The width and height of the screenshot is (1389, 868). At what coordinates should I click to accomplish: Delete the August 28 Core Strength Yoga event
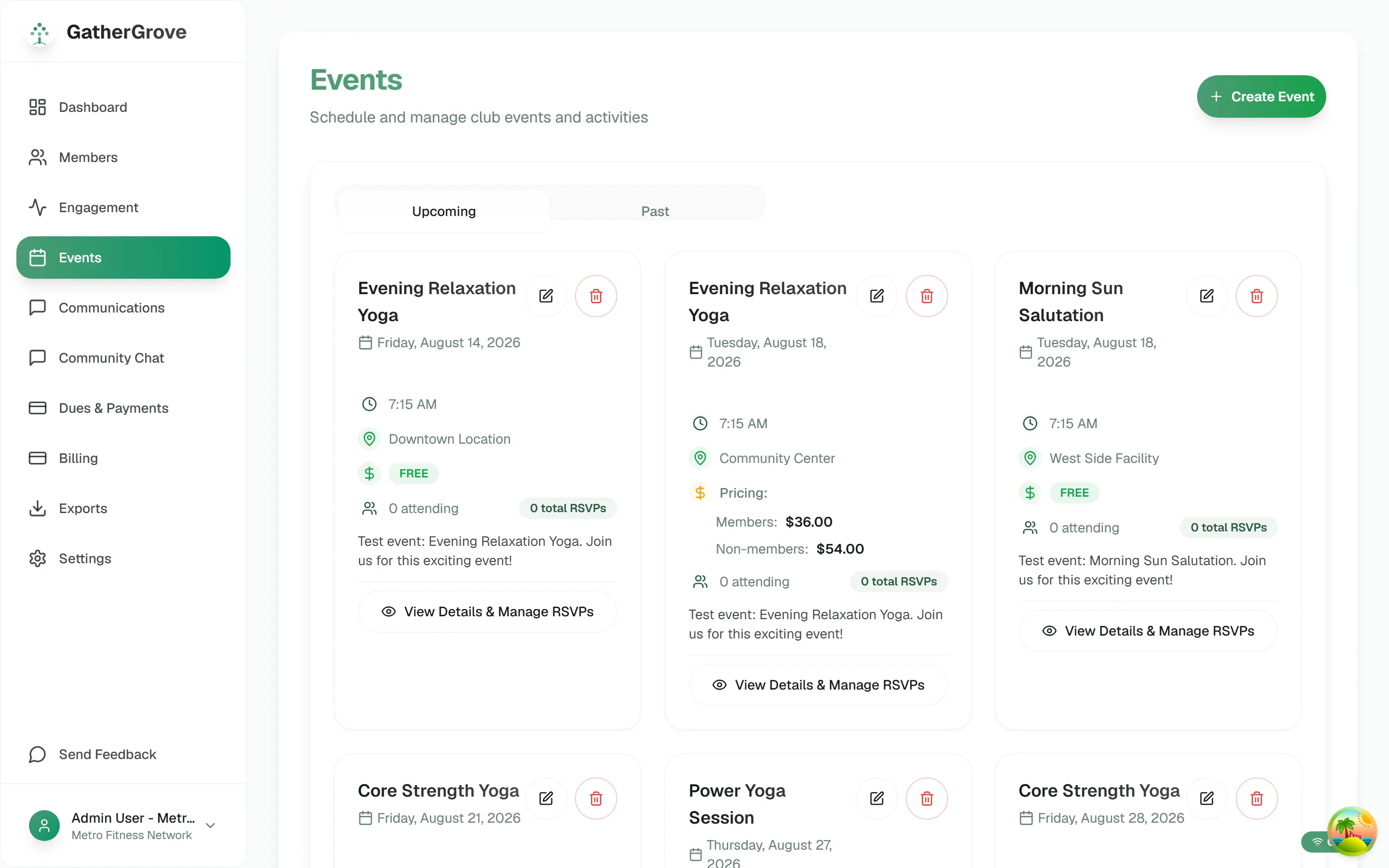(x=1256, y=799)
